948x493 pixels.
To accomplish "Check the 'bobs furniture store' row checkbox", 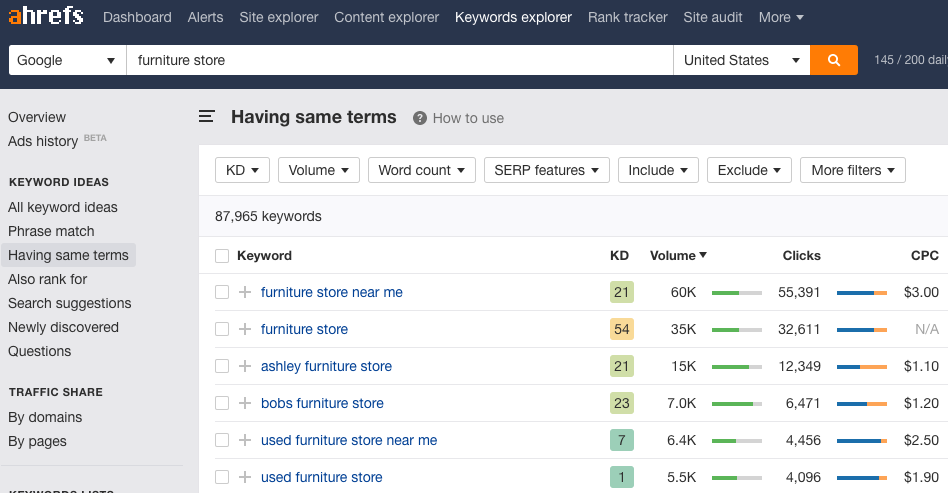I will click(x=222, y=403).
